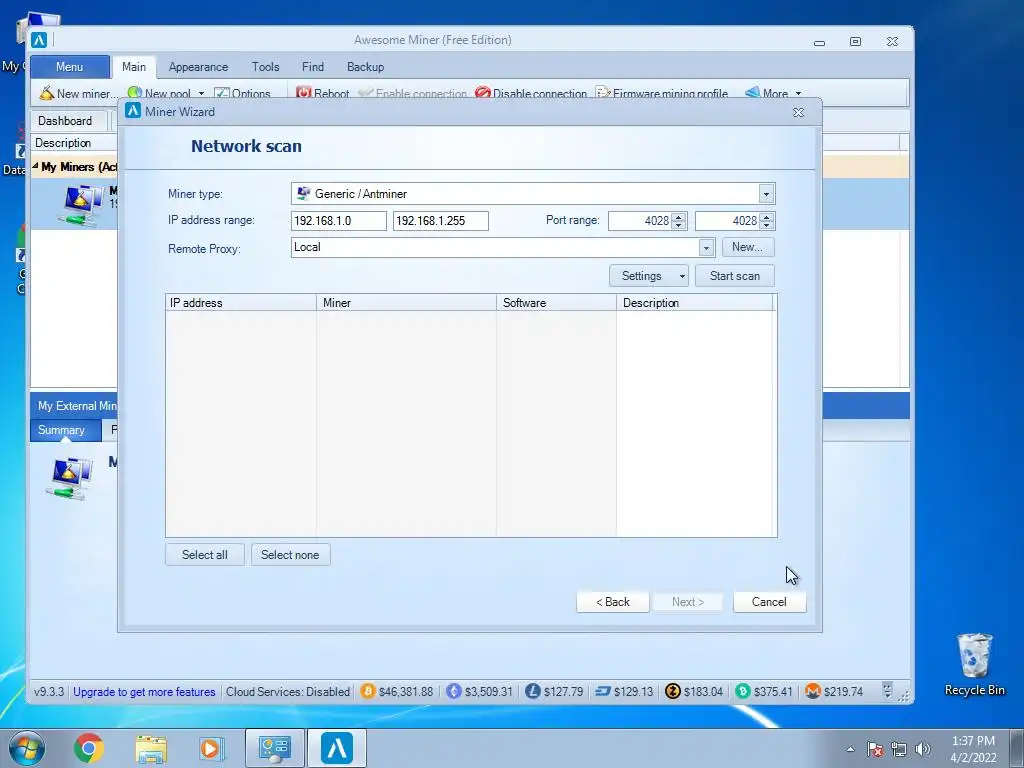Start the network scan
Viewport: 1024px width, 768px height.
point(735,276)
